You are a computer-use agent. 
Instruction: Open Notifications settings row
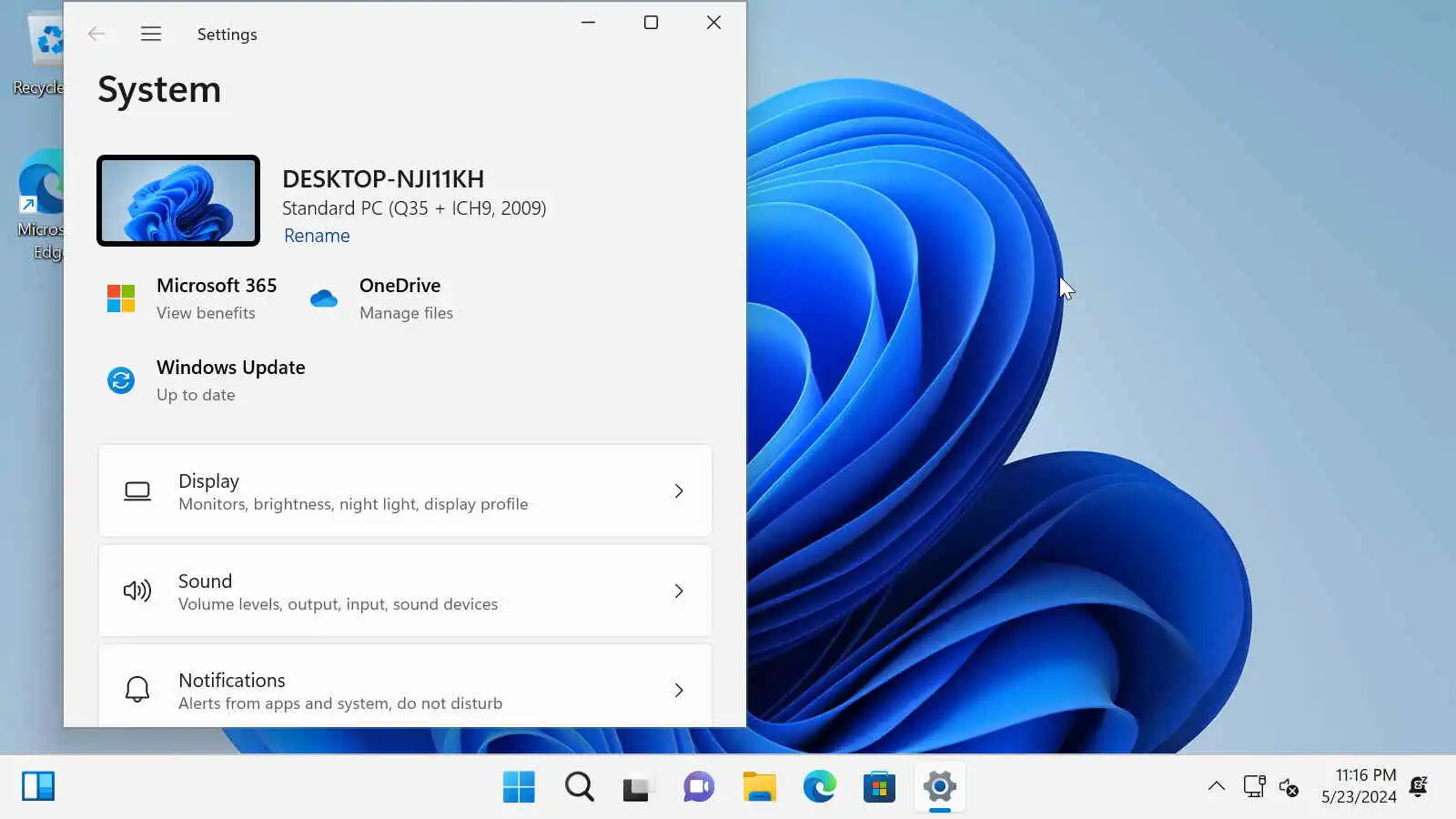click(405, 686)
